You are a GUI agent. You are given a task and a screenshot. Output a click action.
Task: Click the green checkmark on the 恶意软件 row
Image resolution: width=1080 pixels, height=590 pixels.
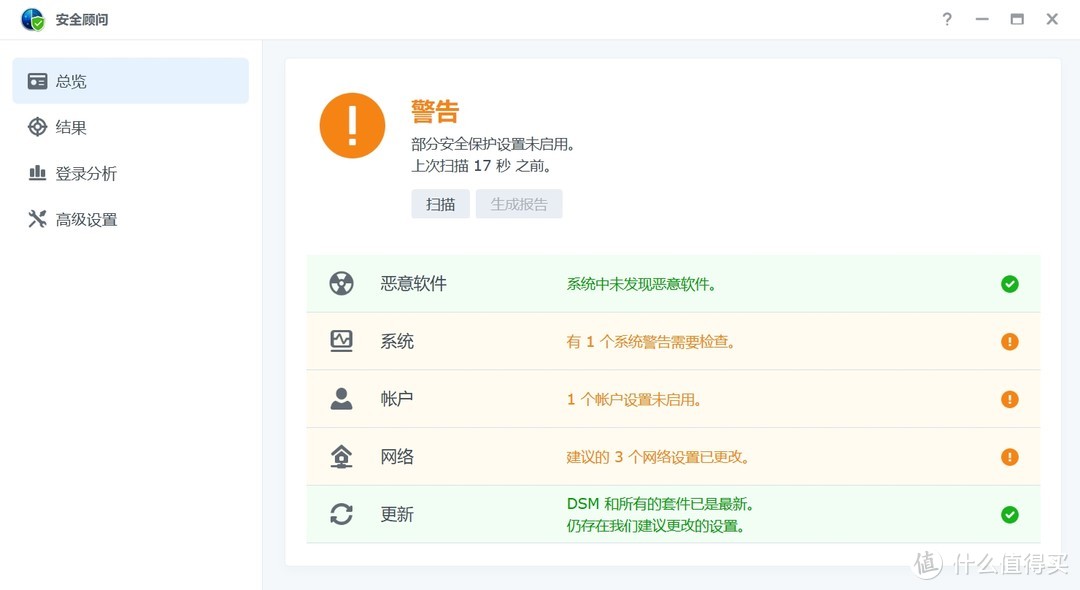tap(1010, 283)
